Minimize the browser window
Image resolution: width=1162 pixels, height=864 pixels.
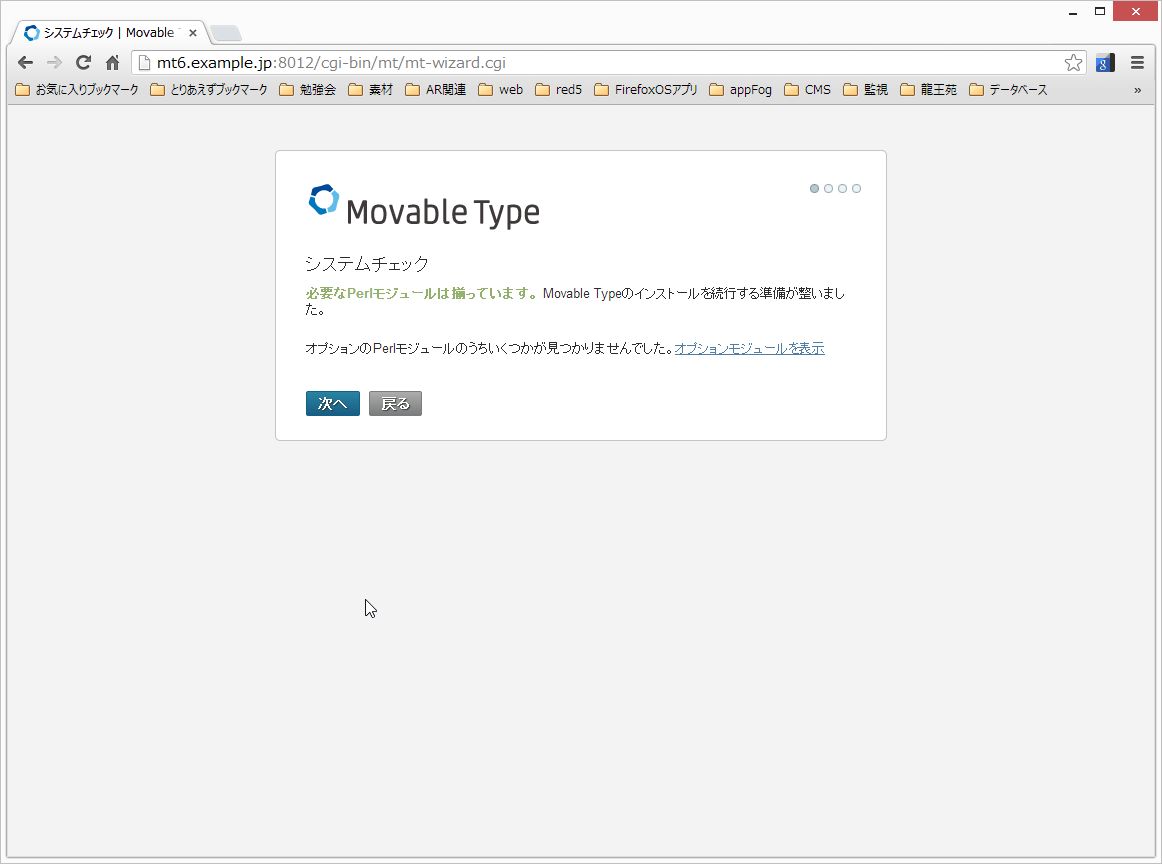pyautogui.click(x=1072, y=12)
